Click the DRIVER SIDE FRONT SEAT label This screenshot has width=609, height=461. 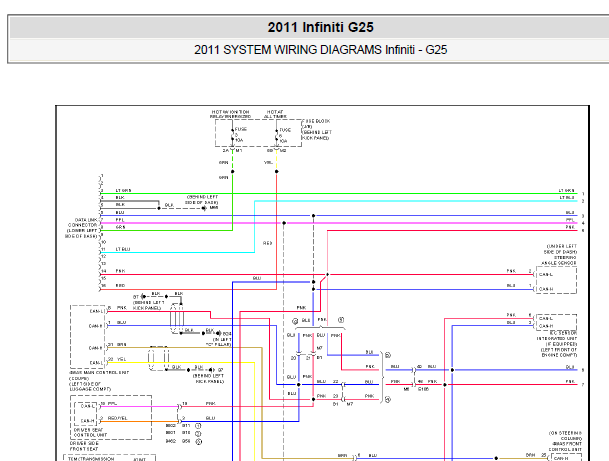point(84,446)
